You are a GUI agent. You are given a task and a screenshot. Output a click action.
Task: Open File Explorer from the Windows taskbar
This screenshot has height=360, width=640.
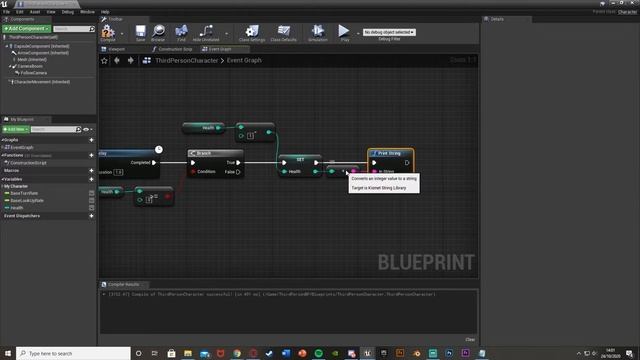(x=188, y=353)
